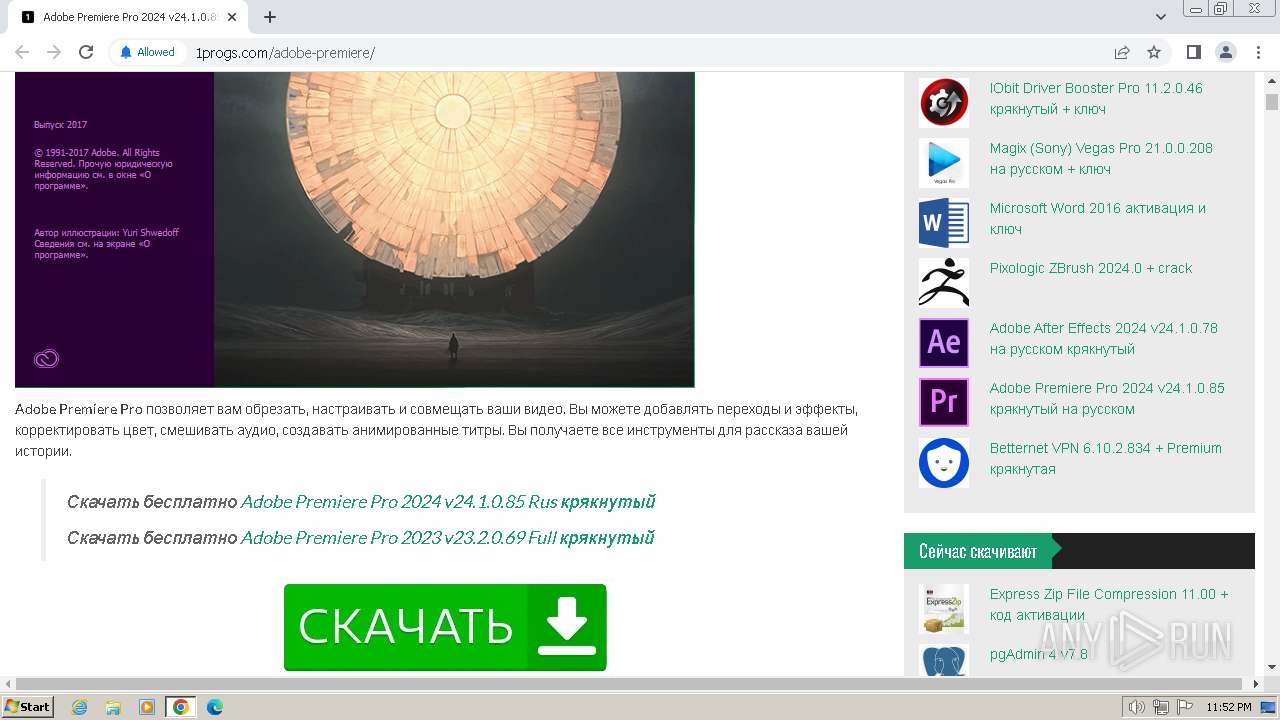This screenshot has width=1280, height=720.
Task: Open Microsoft Word 2016 активация link
Action: 1098,218
